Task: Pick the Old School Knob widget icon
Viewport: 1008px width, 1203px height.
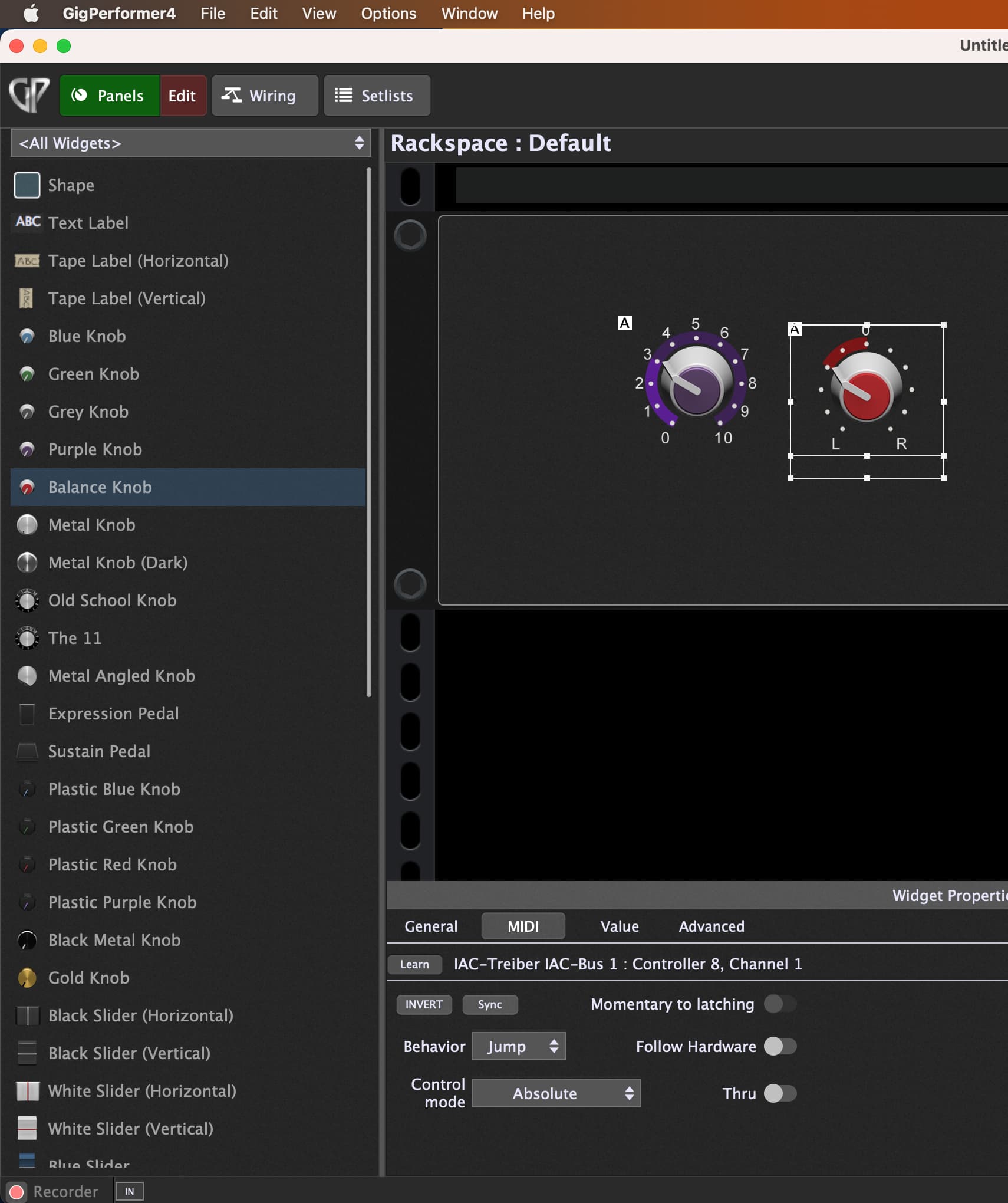Action: click(27, 600)
